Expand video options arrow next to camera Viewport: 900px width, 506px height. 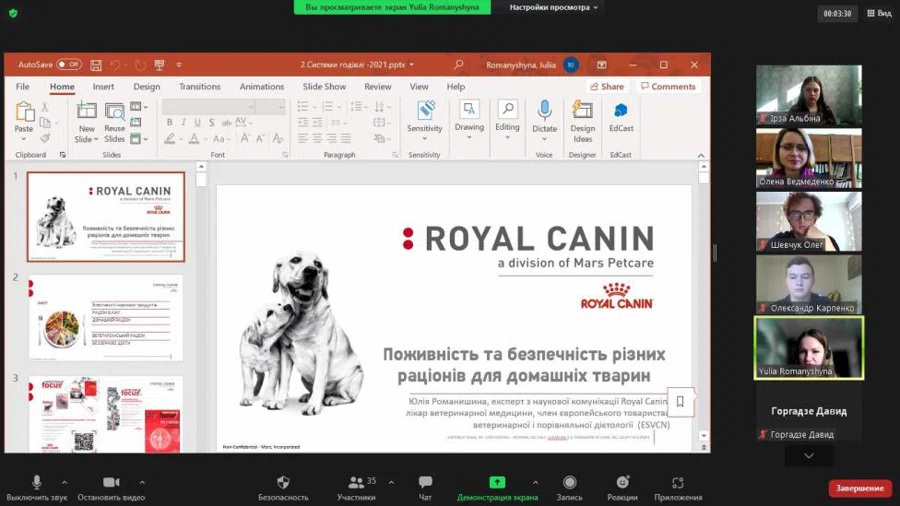coord(142,482)
